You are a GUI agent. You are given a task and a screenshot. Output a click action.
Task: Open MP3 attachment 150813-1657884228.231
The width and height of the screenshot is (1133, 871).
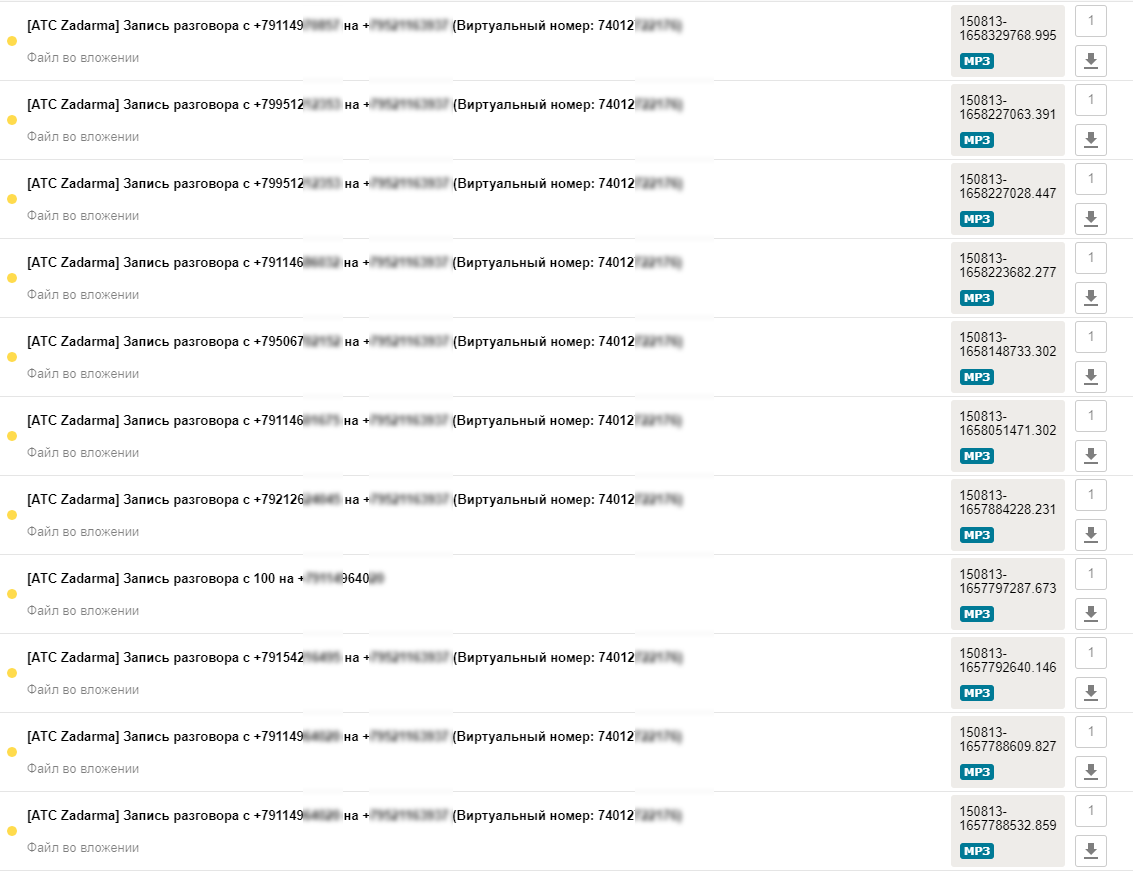(x=1007, y=515)
